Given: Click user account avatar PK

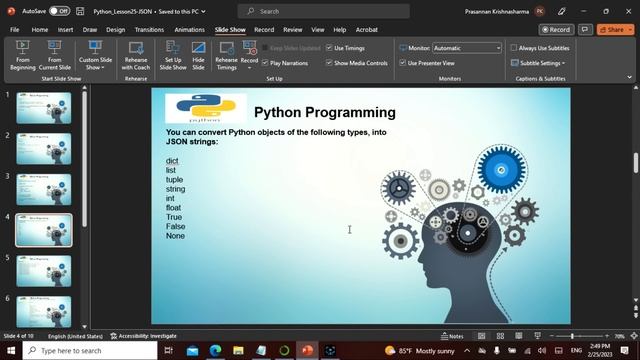Looking at the screenshot, I should pyautogui.click(x=540, y=11).
